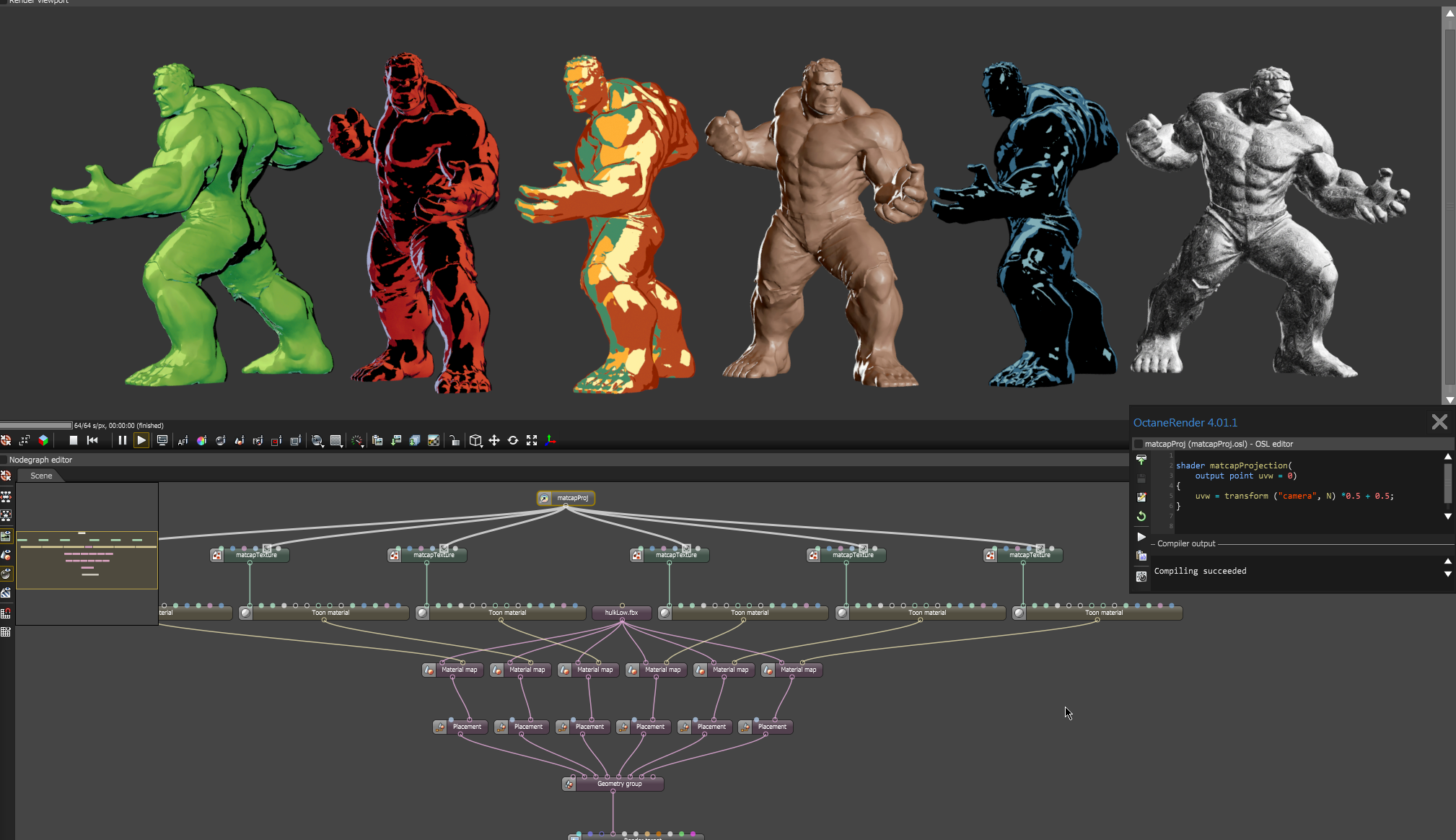Open the cube view preset dropdown

point(475,441)
